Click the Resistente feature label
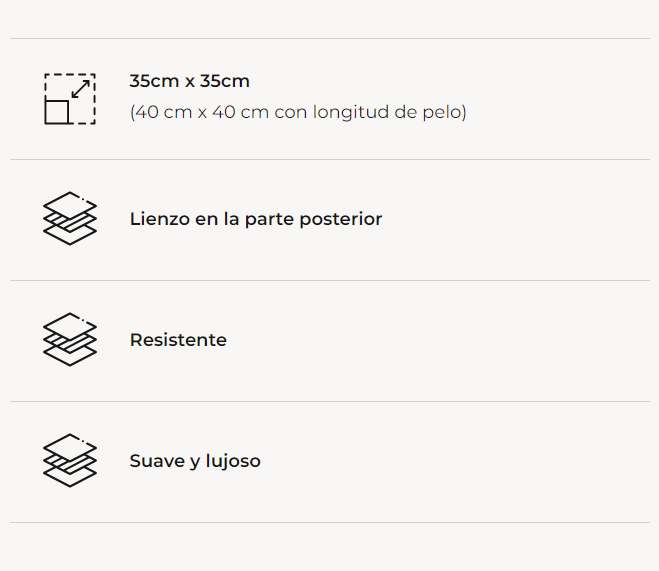 178,340
